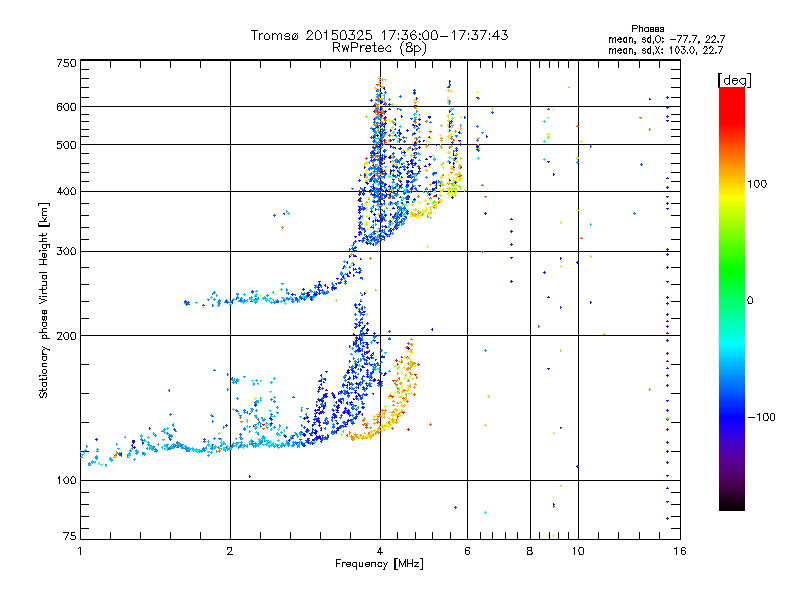
Task: Click the 'Frequency [MHz]' axis label
Action: (379, 564)
